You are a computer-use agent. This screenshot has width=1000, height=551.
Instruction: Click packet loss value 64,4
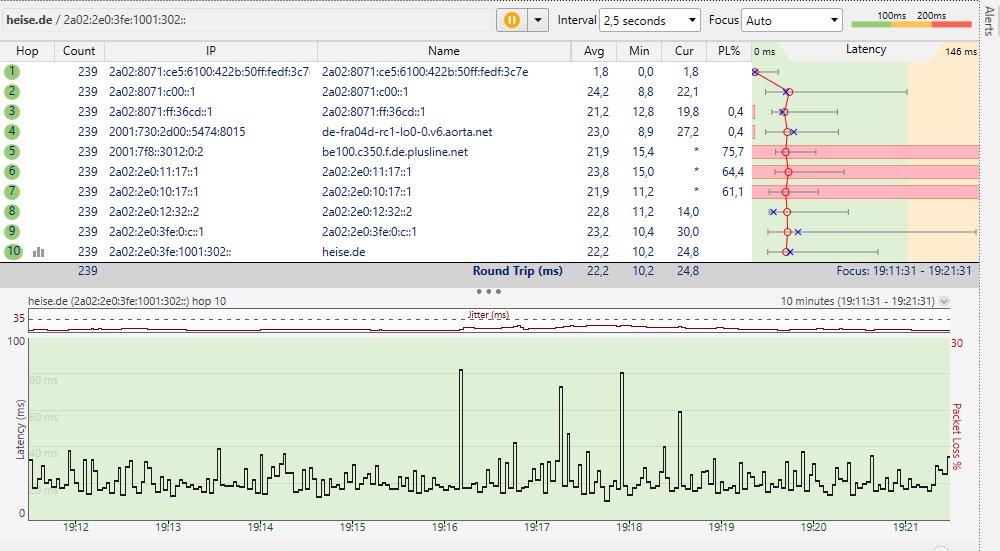click(733, 172)
